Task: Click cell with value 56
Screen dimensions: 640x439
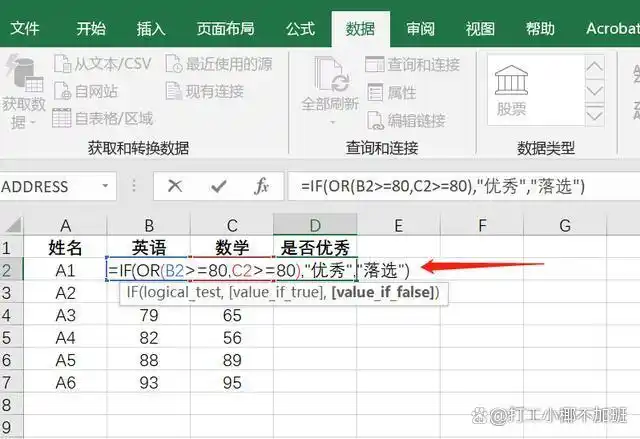Action: [232, 337]
